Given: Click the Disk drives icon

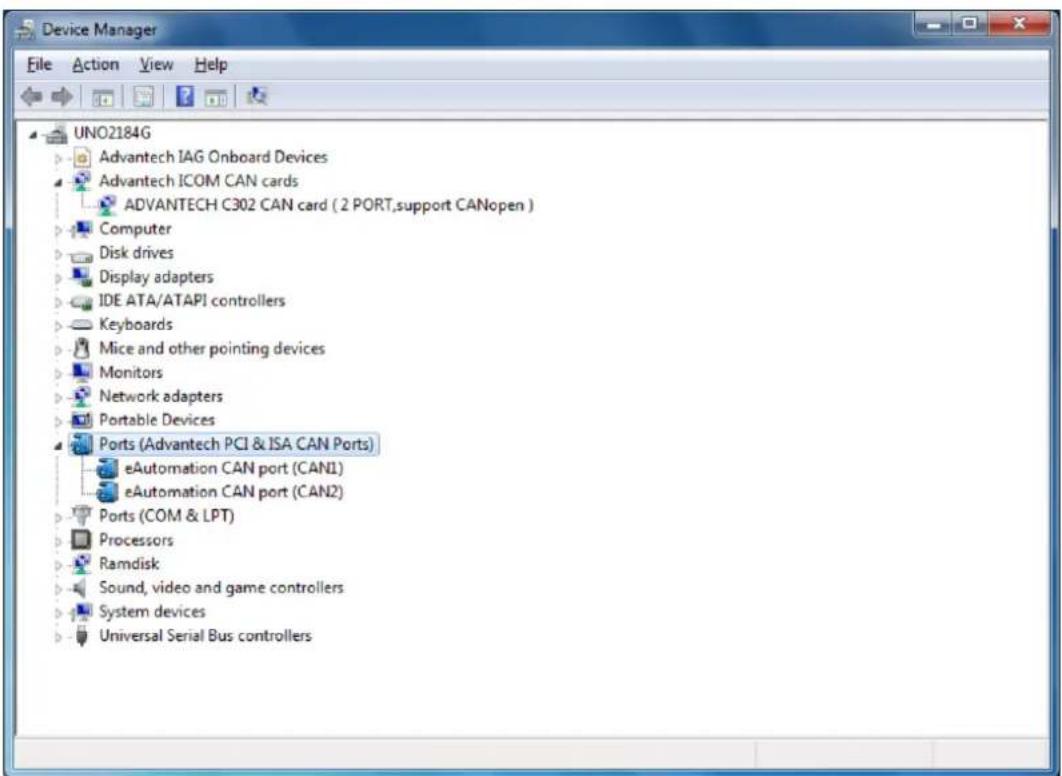Looking at the screenshot, I should pyautogui.click(x=81, y=255).
